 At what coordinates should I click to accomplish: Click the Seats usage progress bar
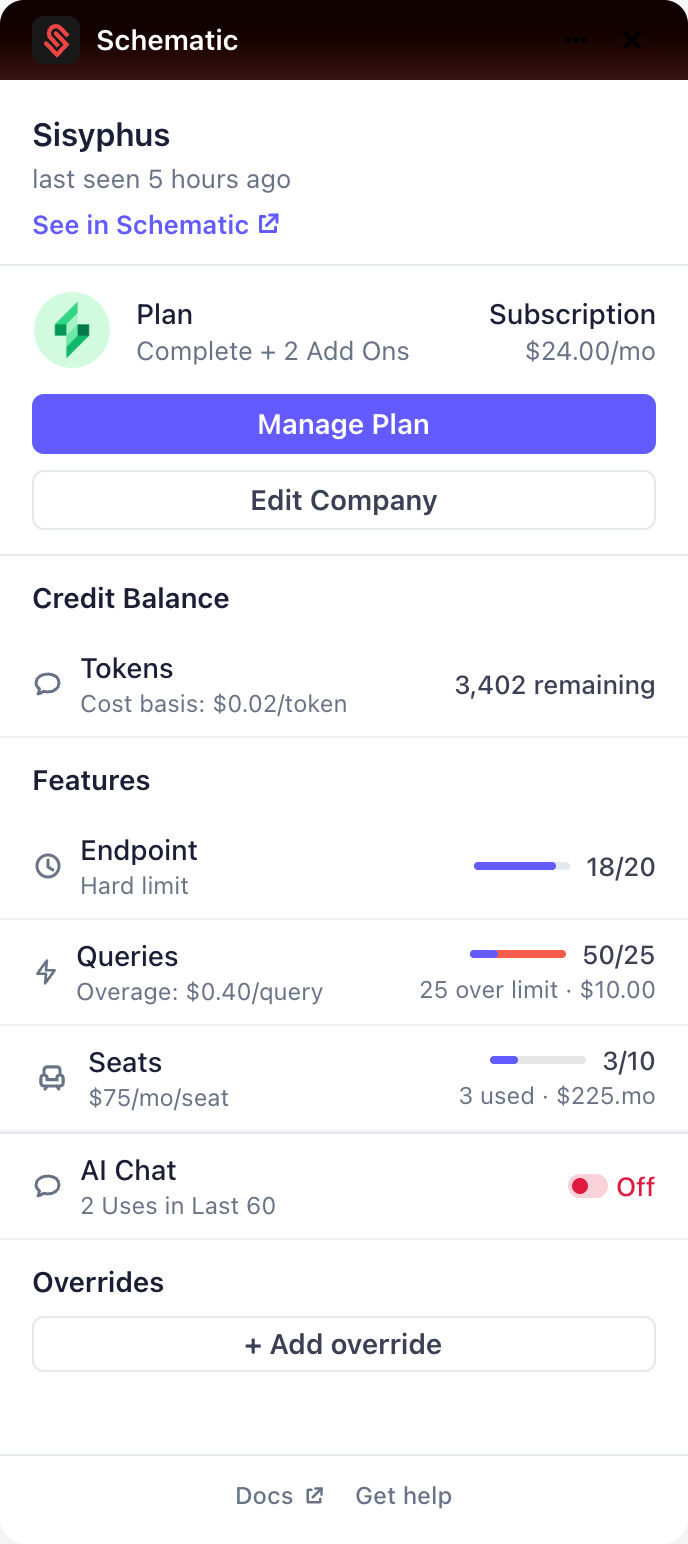(537, 1060)
